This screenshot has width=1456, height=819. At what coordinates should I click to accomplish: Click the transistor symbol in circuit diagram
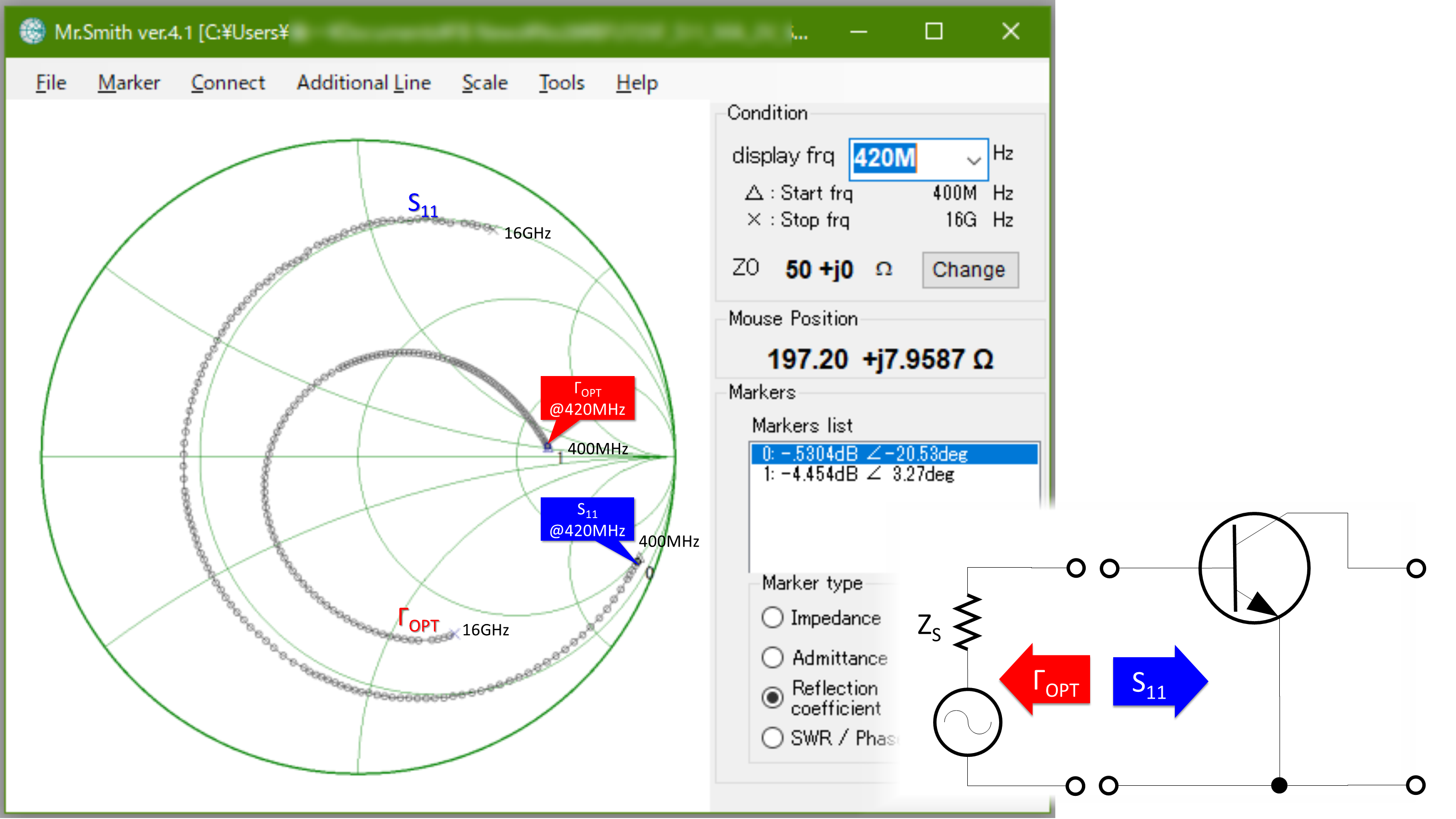[1254, 568]
